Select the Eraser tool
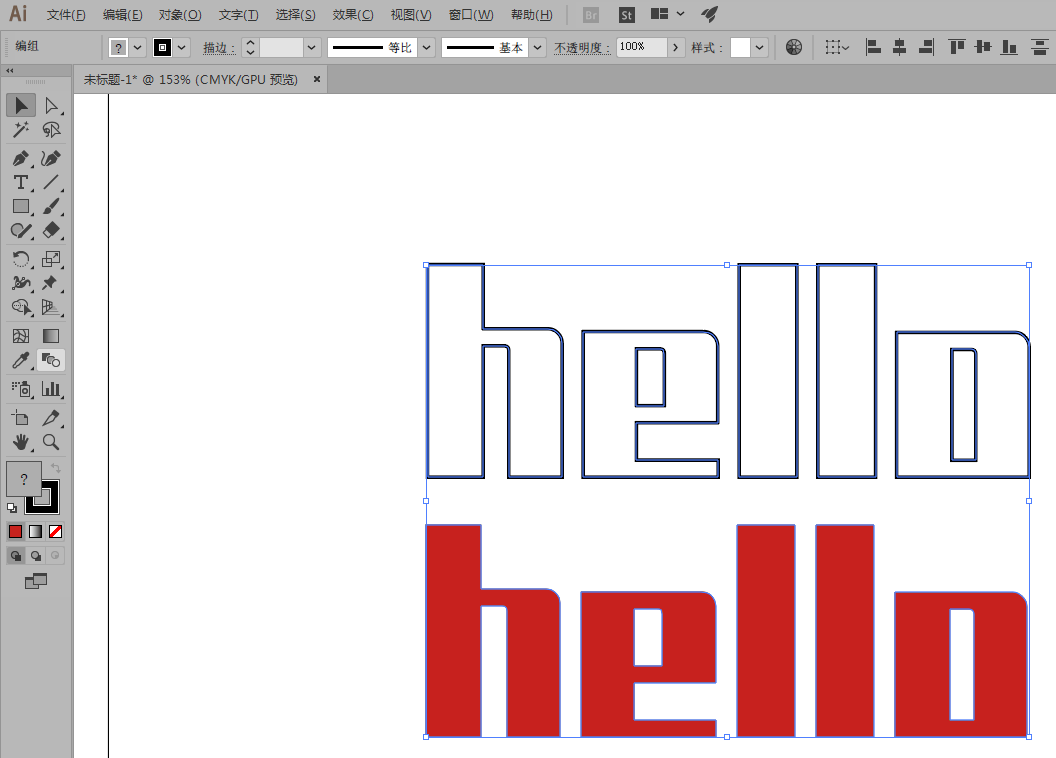This screenshot has width=1056, height=758. tap(51, 231)
